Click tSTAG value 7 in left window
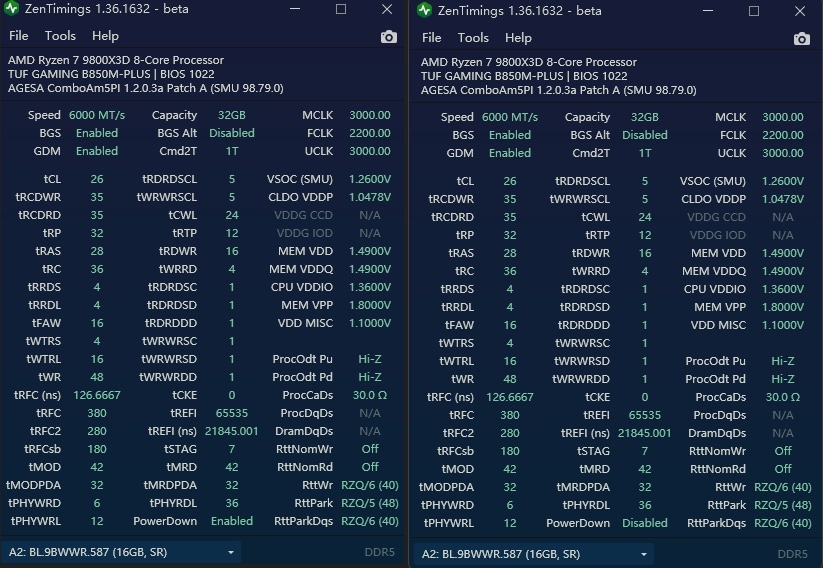Screen dimensions: 823x568 tap(232, 449)
